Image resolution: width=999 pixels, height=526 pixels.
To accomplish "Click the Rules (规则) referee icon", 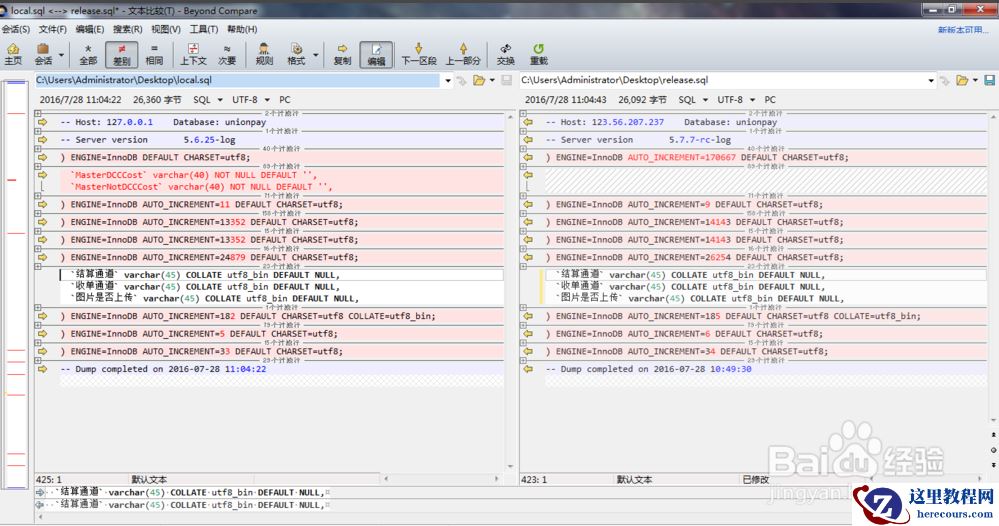I will [264, 53].
